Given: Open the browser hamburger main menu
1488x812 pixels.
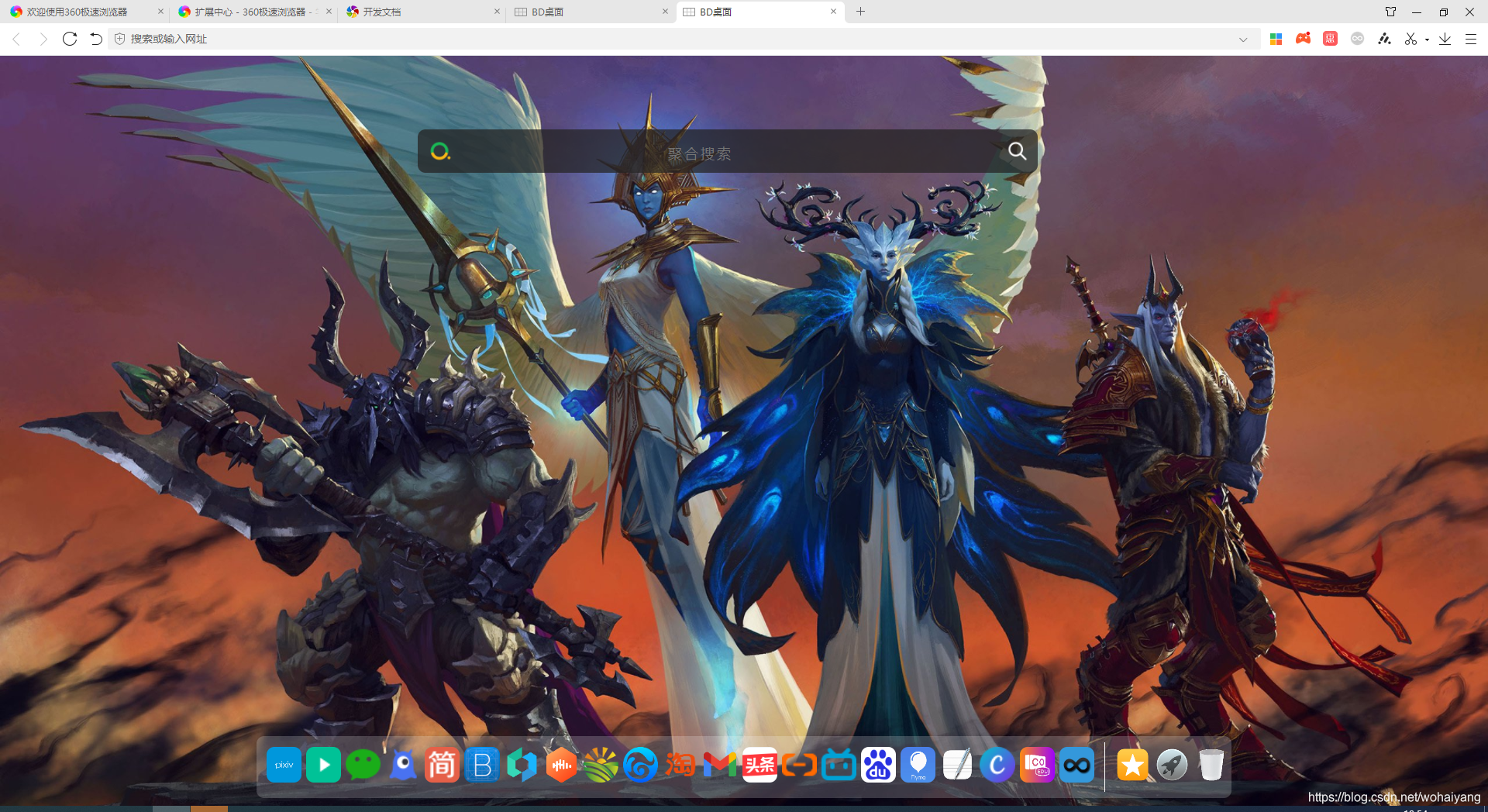Looking at the screenshot, I should coord(1470,39).
